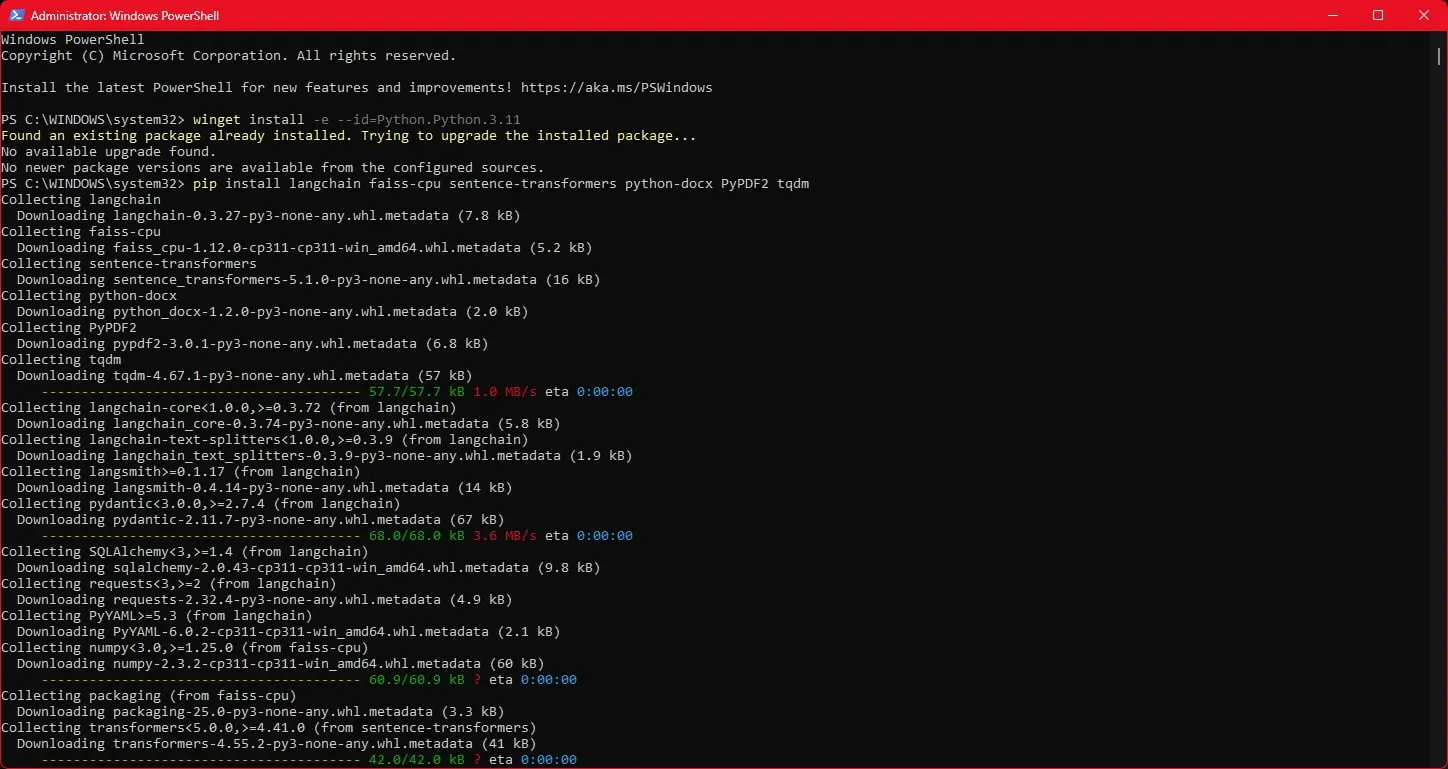1448x769 pixels.
Task: Click 'Downloading requests-2.32.4' line
Action: pyautogui.click(x=265, y=600)
